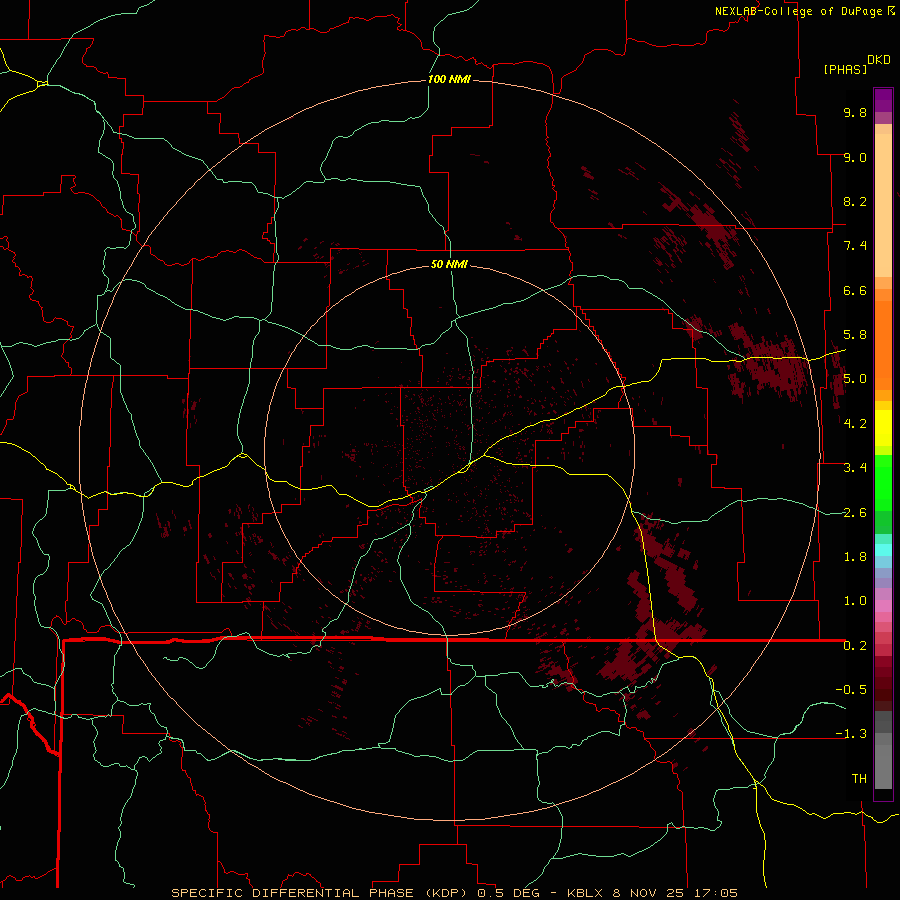Pick the orange band of the color bar
The height and width of the screenshot is (900, 900).
[x=883, y=345]
